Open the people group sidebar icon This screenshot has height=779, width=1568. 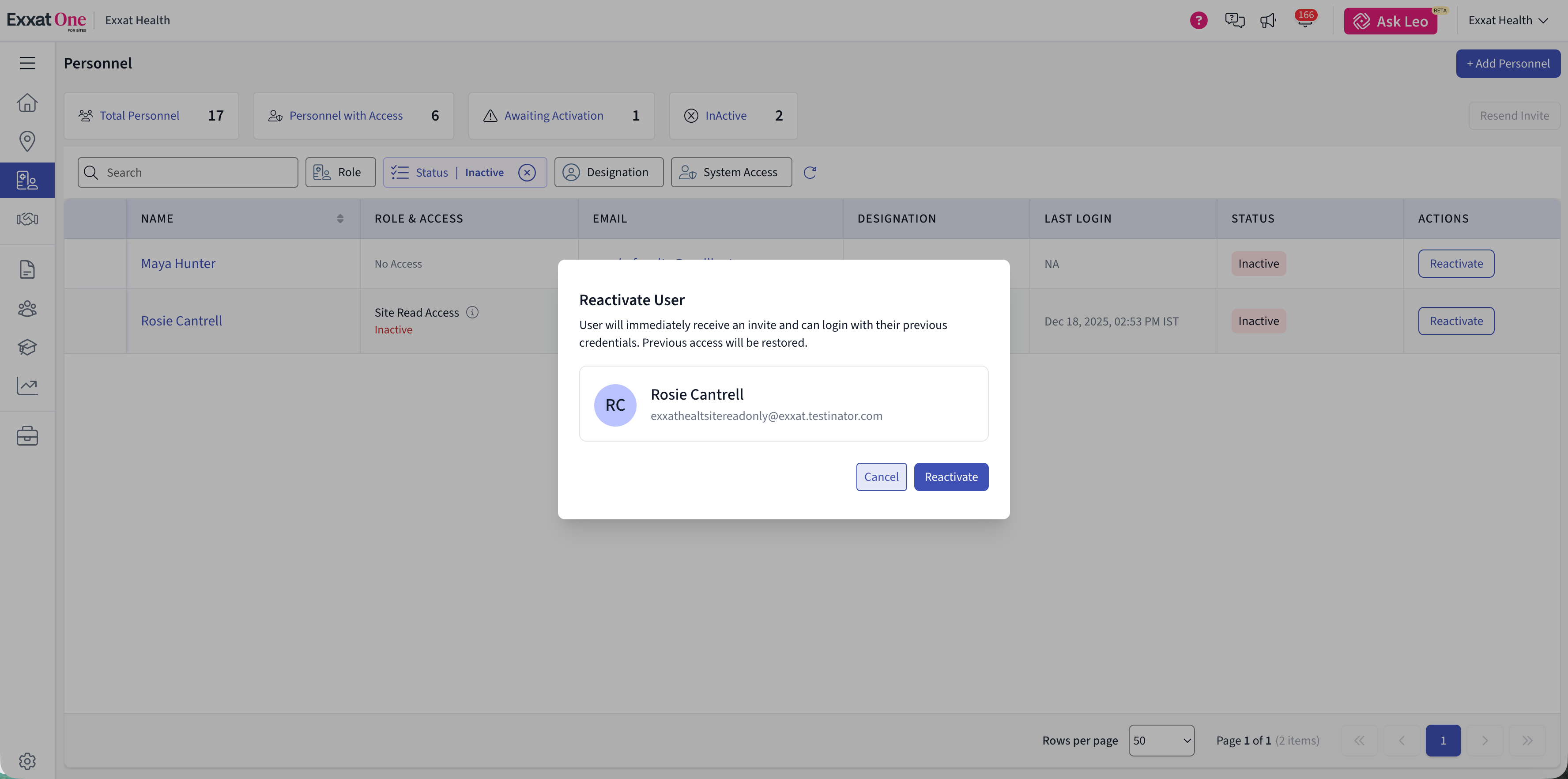[27, 309]
